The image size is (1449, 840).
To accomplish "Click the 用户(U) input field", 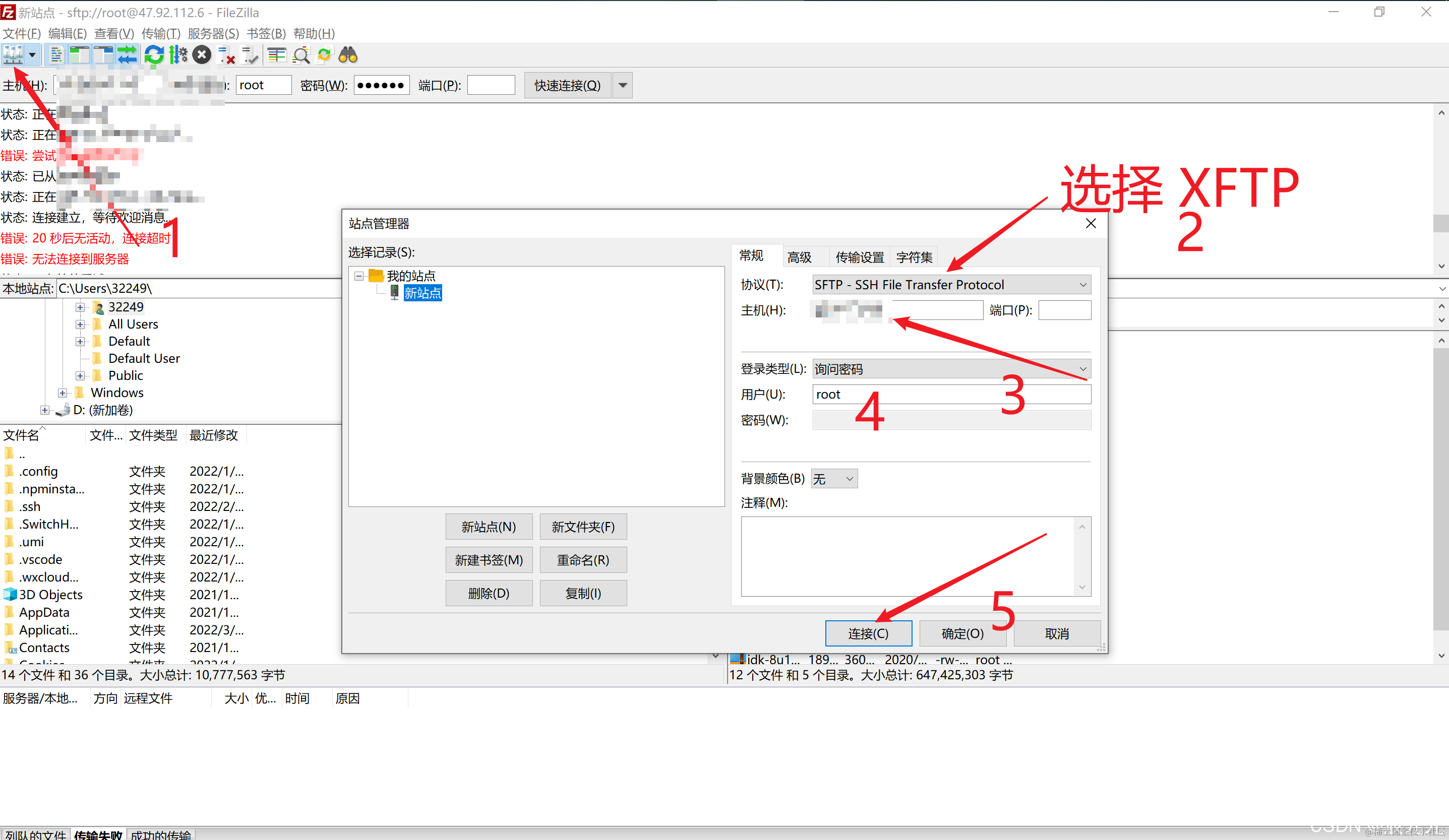I will click(951, 394).
